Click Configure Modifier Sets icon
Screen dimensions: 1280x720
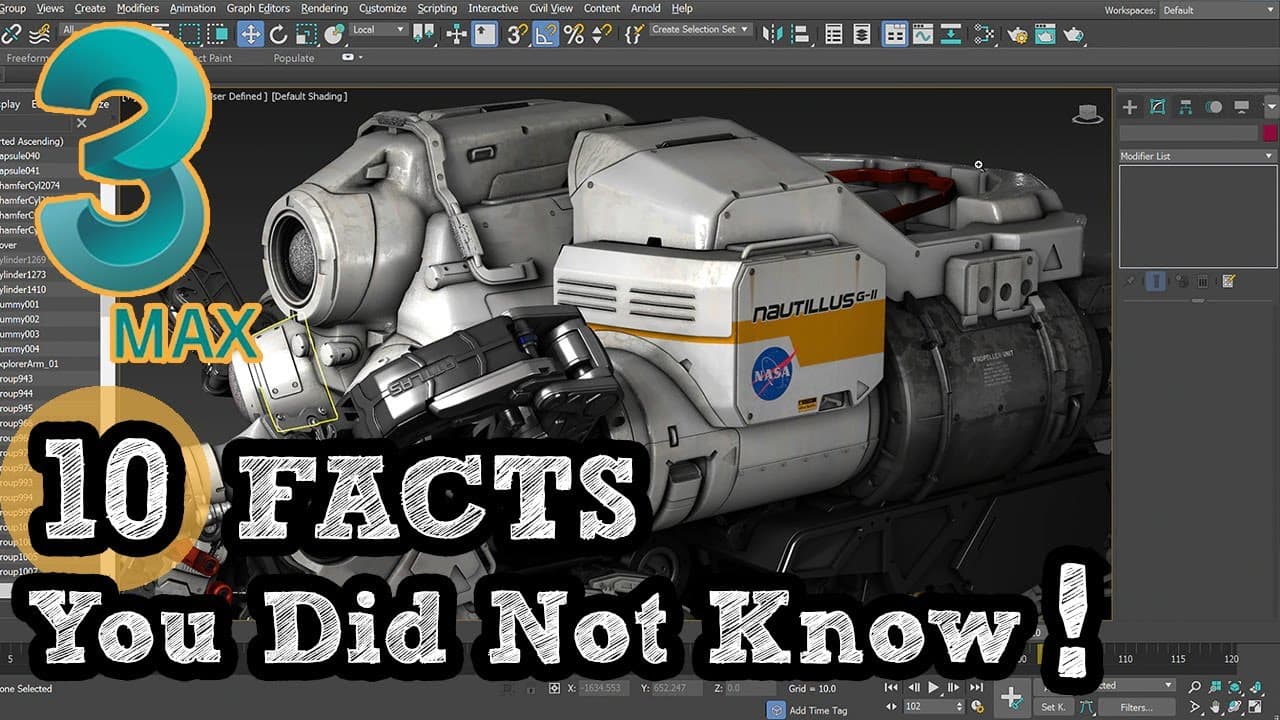click(1228, 282)
